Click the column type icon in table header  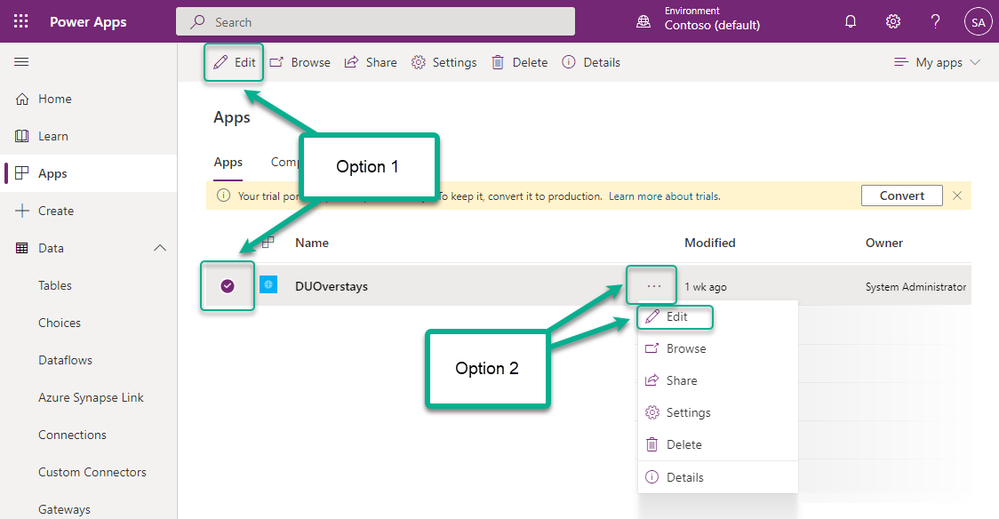coord(268,242)
